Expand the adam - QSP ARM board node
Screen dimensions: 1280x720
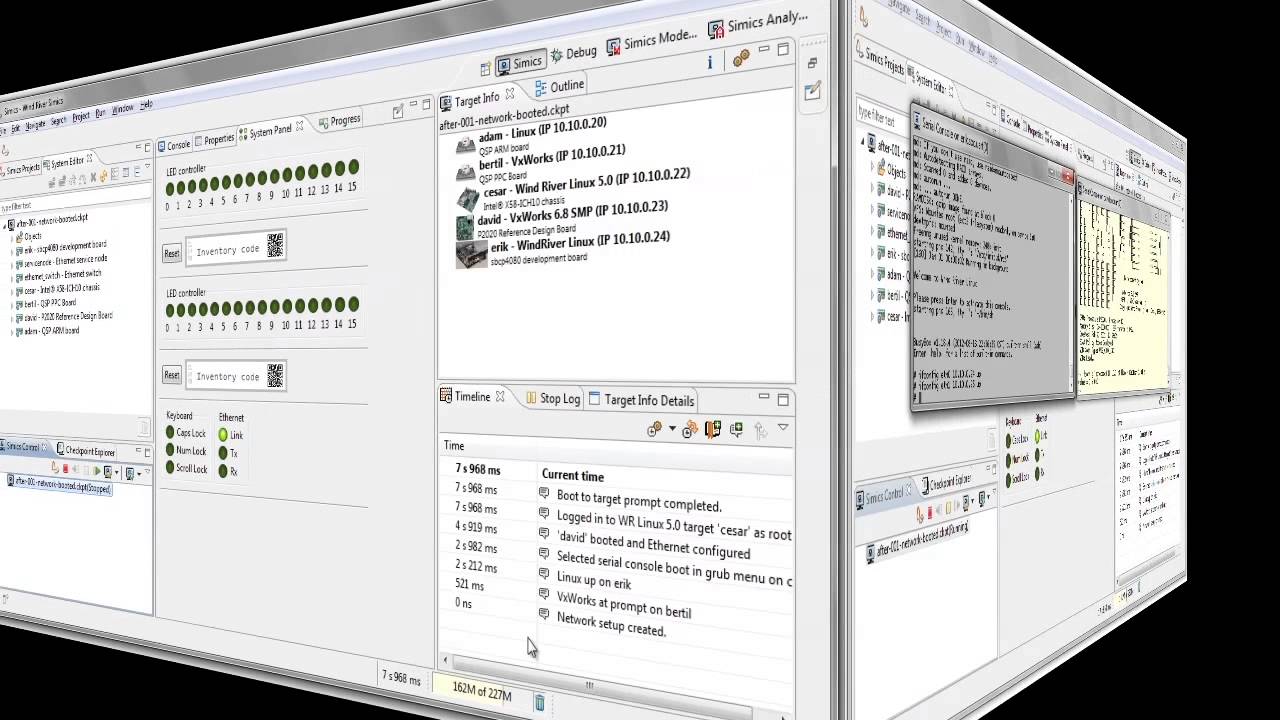(x=14, y=333)
